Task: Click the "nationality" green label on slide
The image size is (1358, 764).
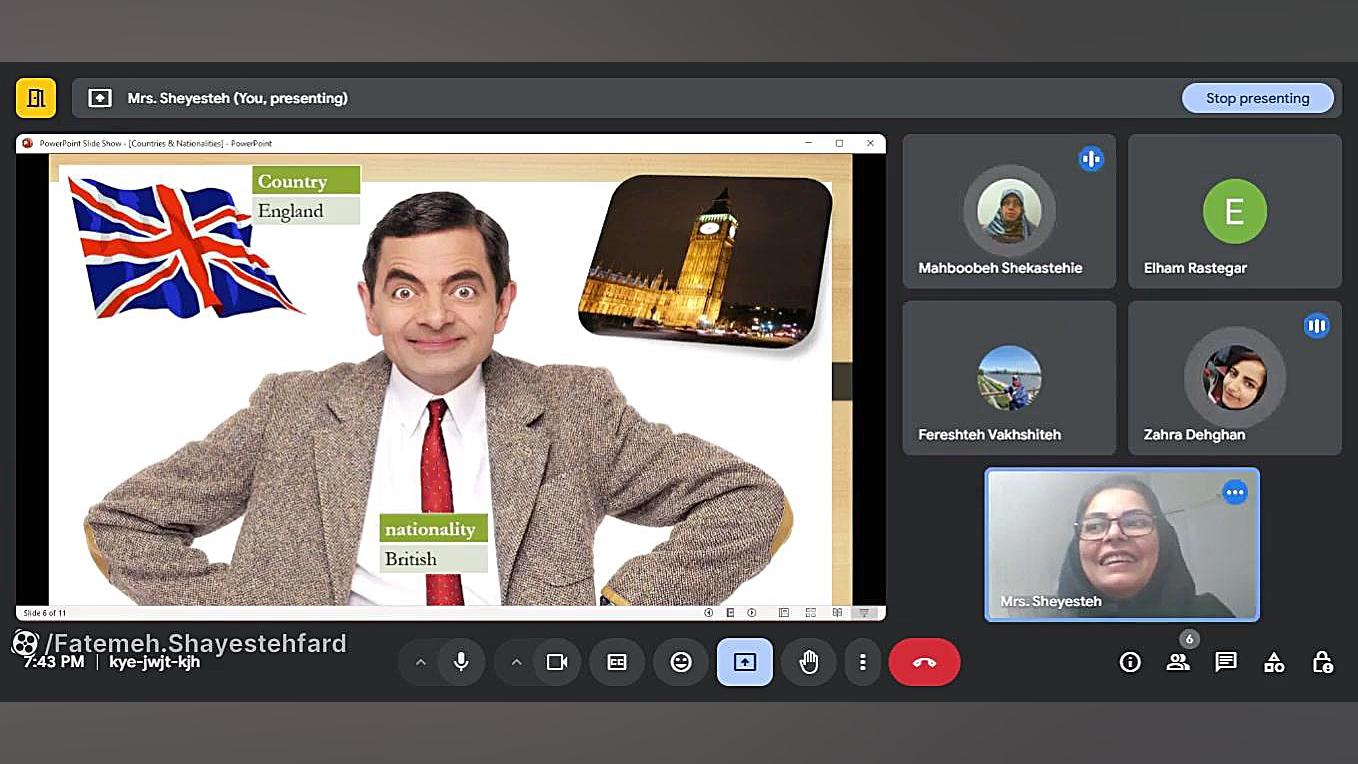Action: point(433,528)
